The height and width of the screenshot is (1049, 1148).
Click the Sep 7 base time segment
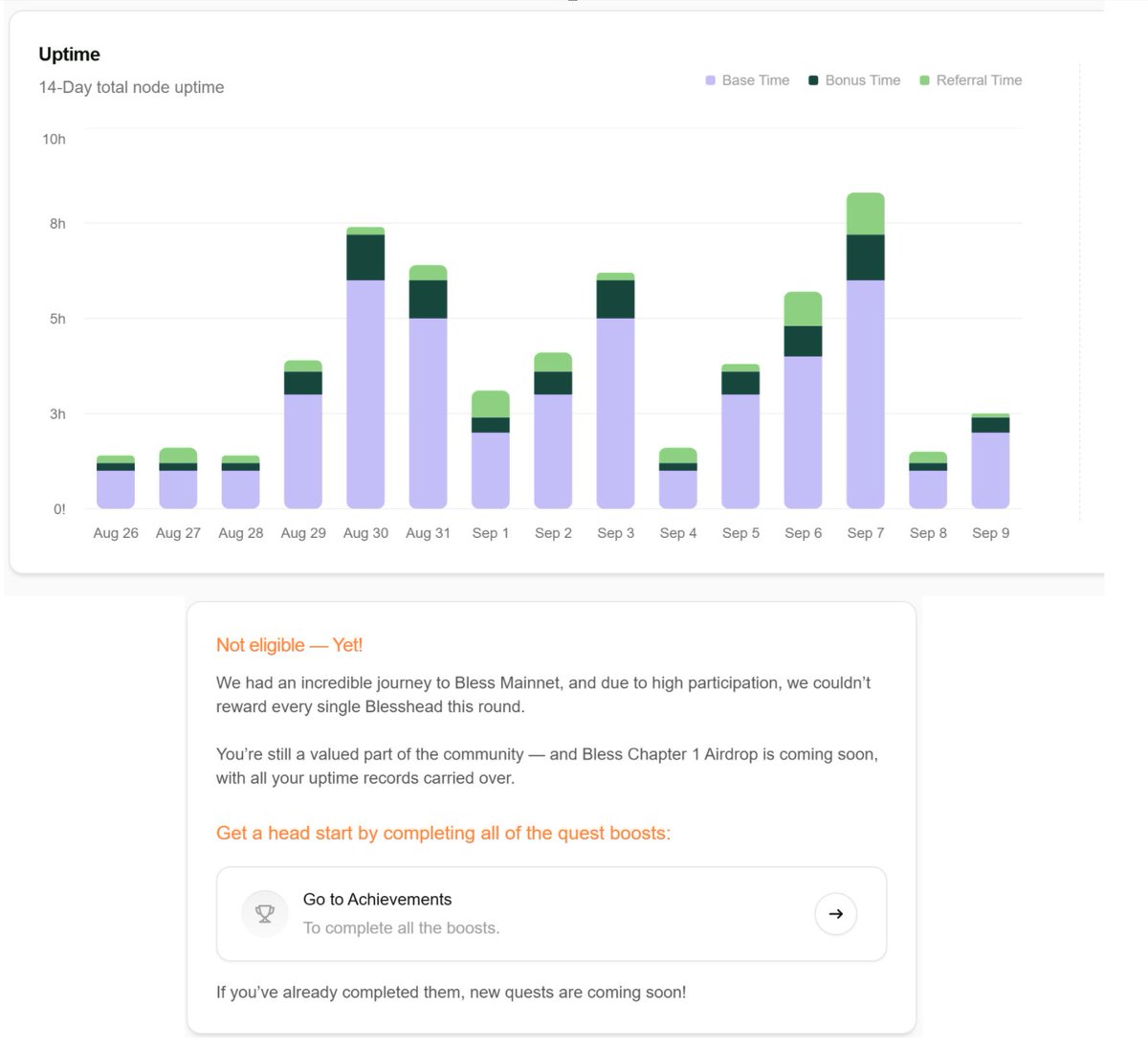click(x=866, y=394)
